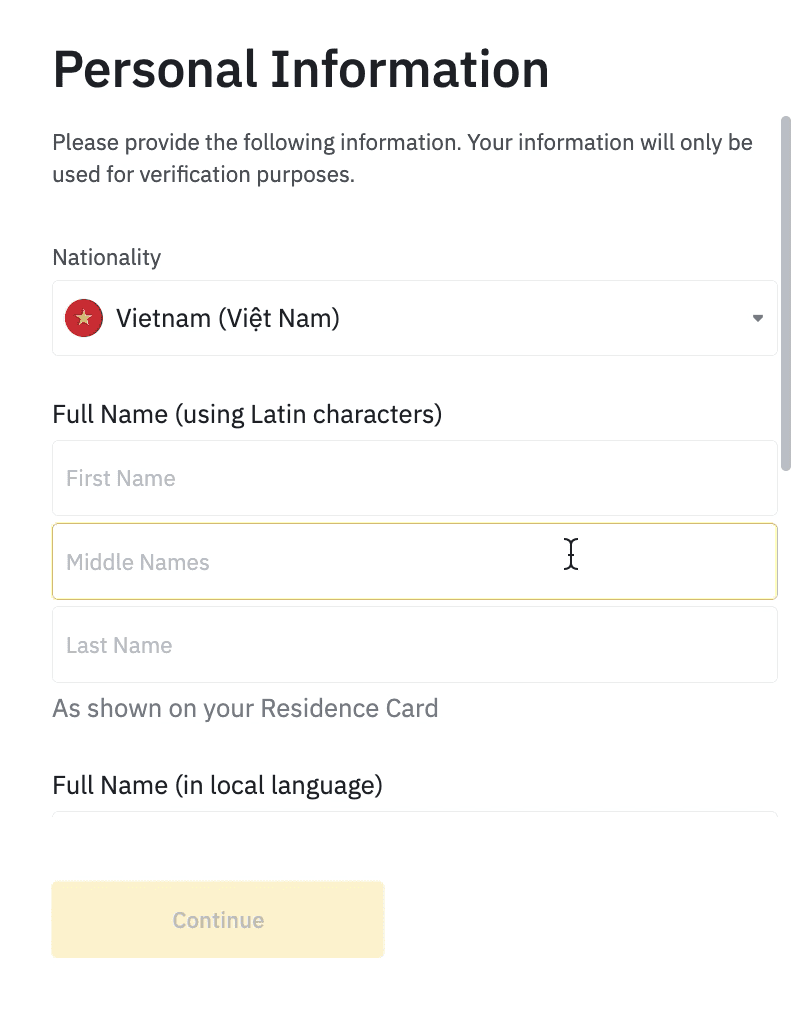Expand the Nationality dropdown arrow
This screenshot has height=1018, width=794.
click(x=758, y=319)
